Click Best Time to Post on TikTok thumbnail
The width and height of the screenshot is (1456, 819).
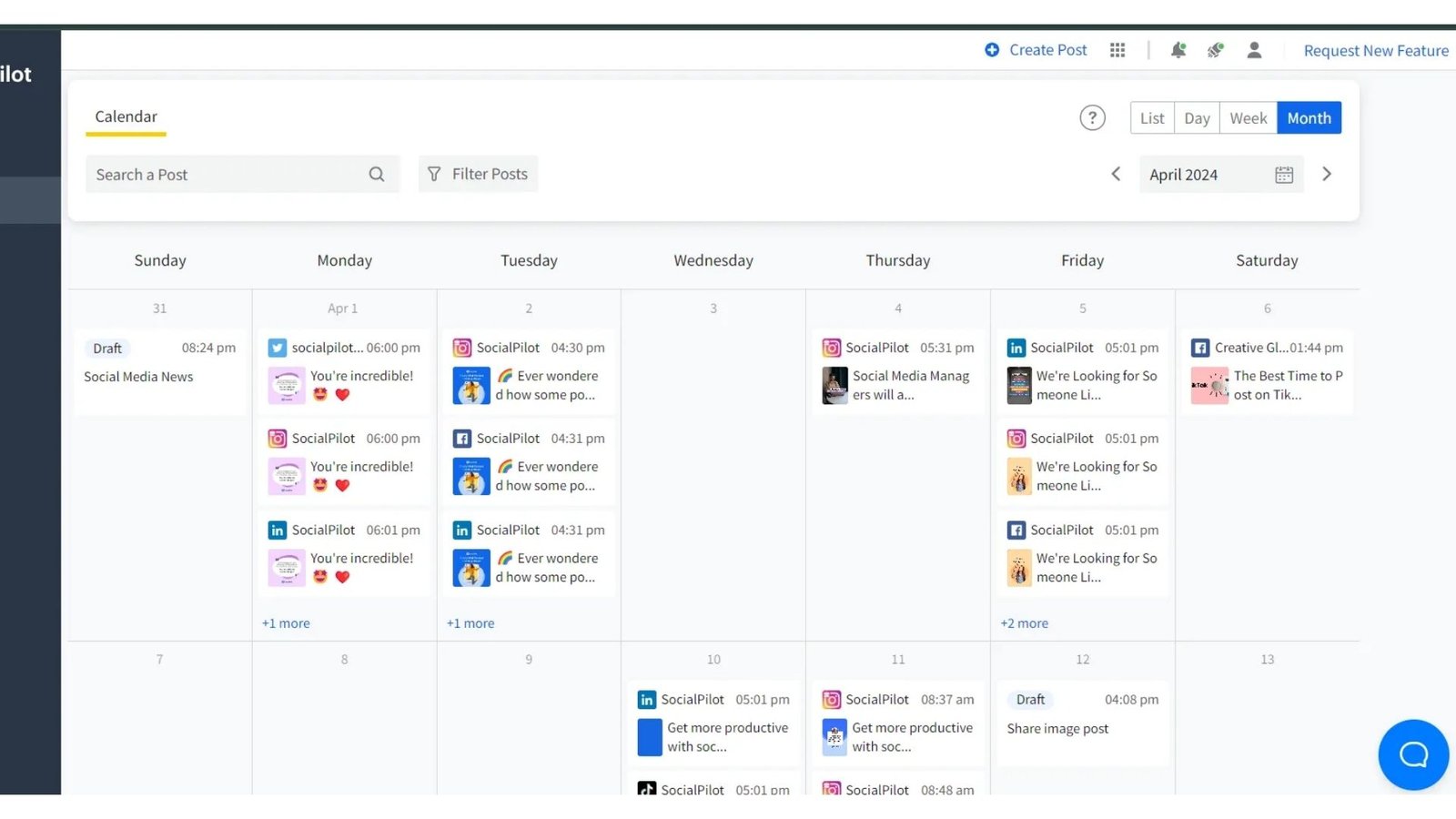coord(1209,386)
